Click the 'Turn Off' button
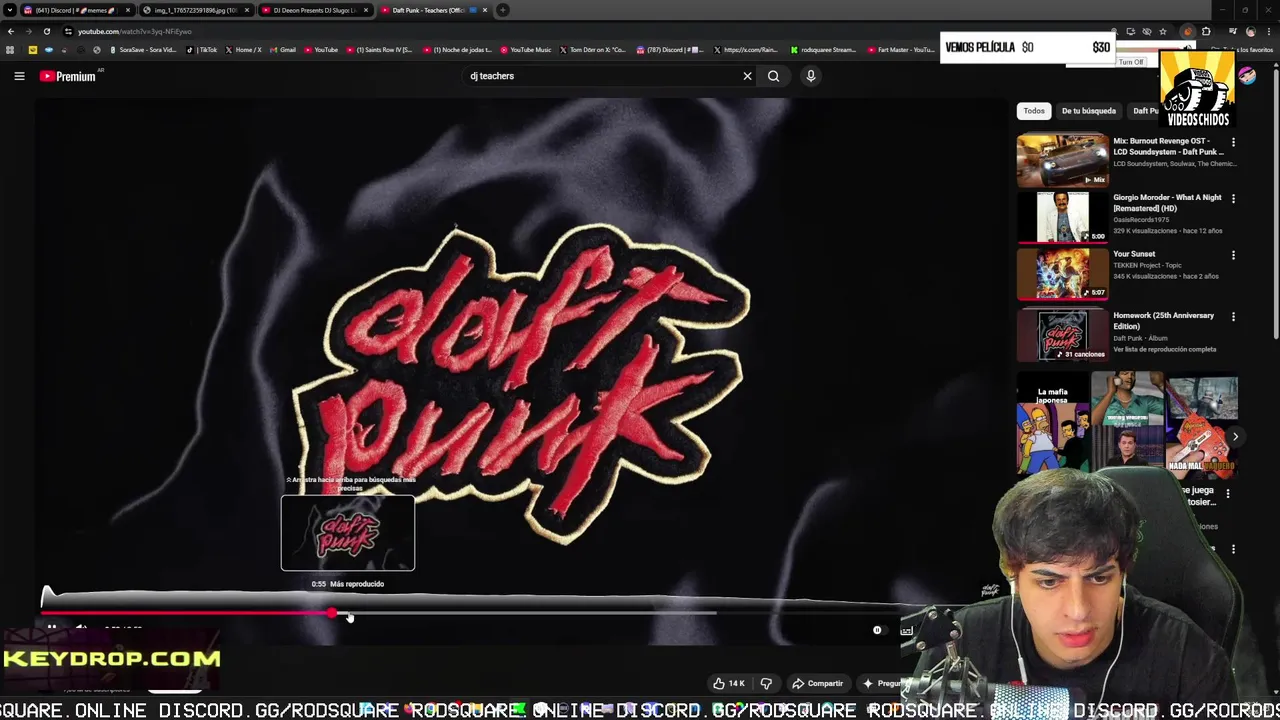 (1131, 62)
